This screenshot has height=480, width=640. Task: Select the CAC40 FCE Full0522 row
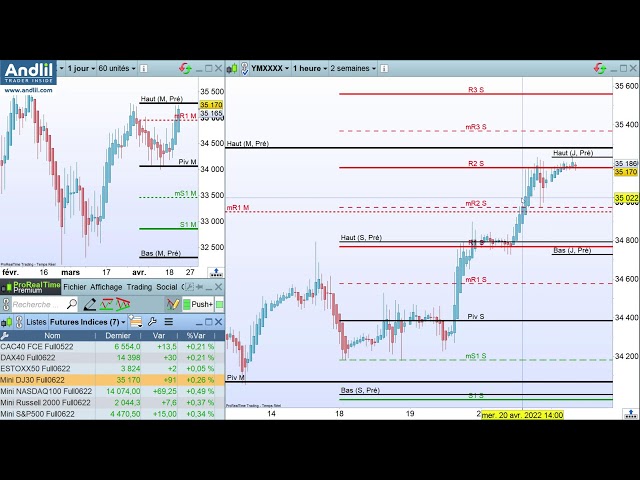(x=112, y=347)
